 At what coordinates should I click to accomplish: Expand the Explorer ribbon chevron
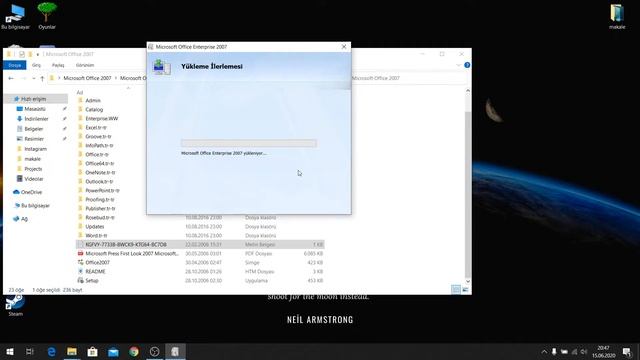(x=458, y=65)
